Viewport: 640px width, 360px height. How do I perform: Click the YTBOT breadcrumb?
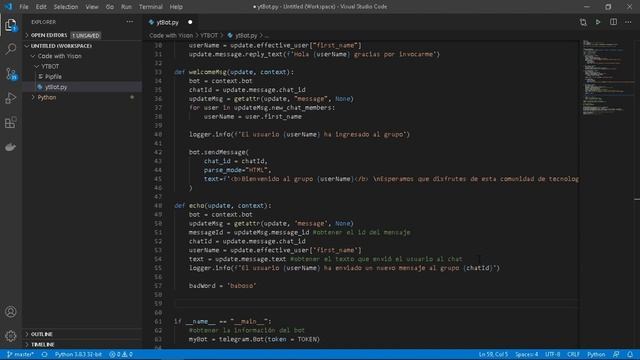[209, 36]
